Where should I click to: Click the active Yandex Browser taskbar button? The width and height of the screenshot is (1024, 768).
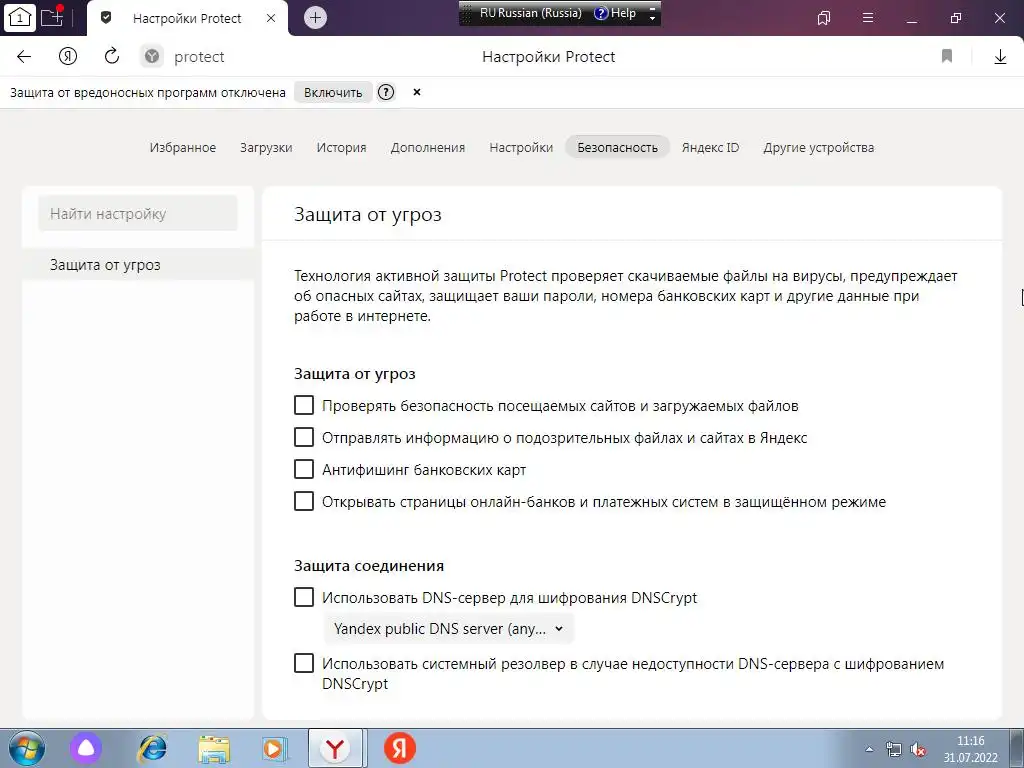click(336, 748)
